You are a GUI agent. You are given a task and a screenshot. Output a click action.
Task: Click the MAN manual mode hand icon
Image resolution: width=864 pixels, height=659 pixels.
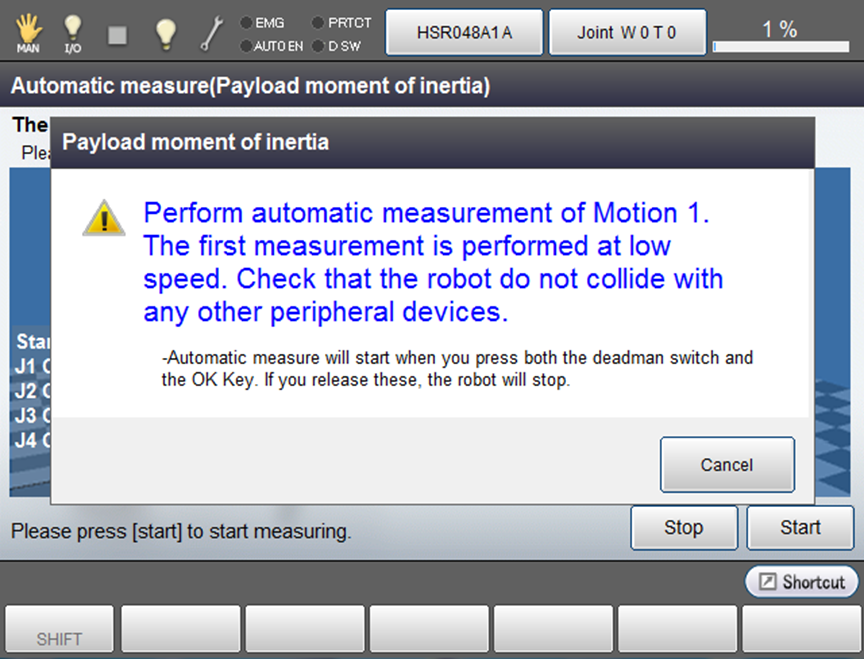click(28, 32)
